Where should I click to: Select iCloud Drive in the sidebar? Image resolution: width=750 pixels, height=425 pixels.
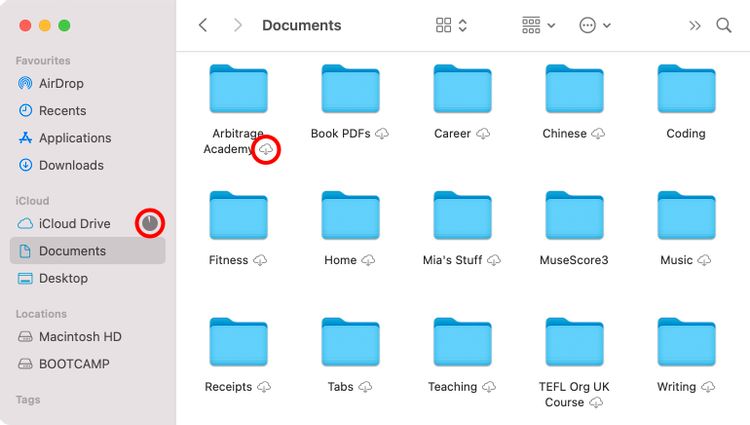pyautogui.click(x=87, y=223)
